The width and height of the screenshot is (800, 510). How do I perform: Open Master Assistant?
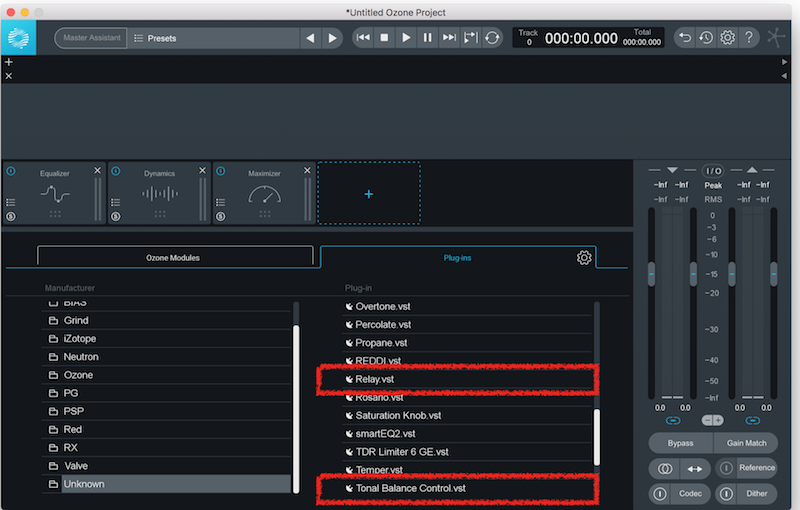(x=91, y=38)
